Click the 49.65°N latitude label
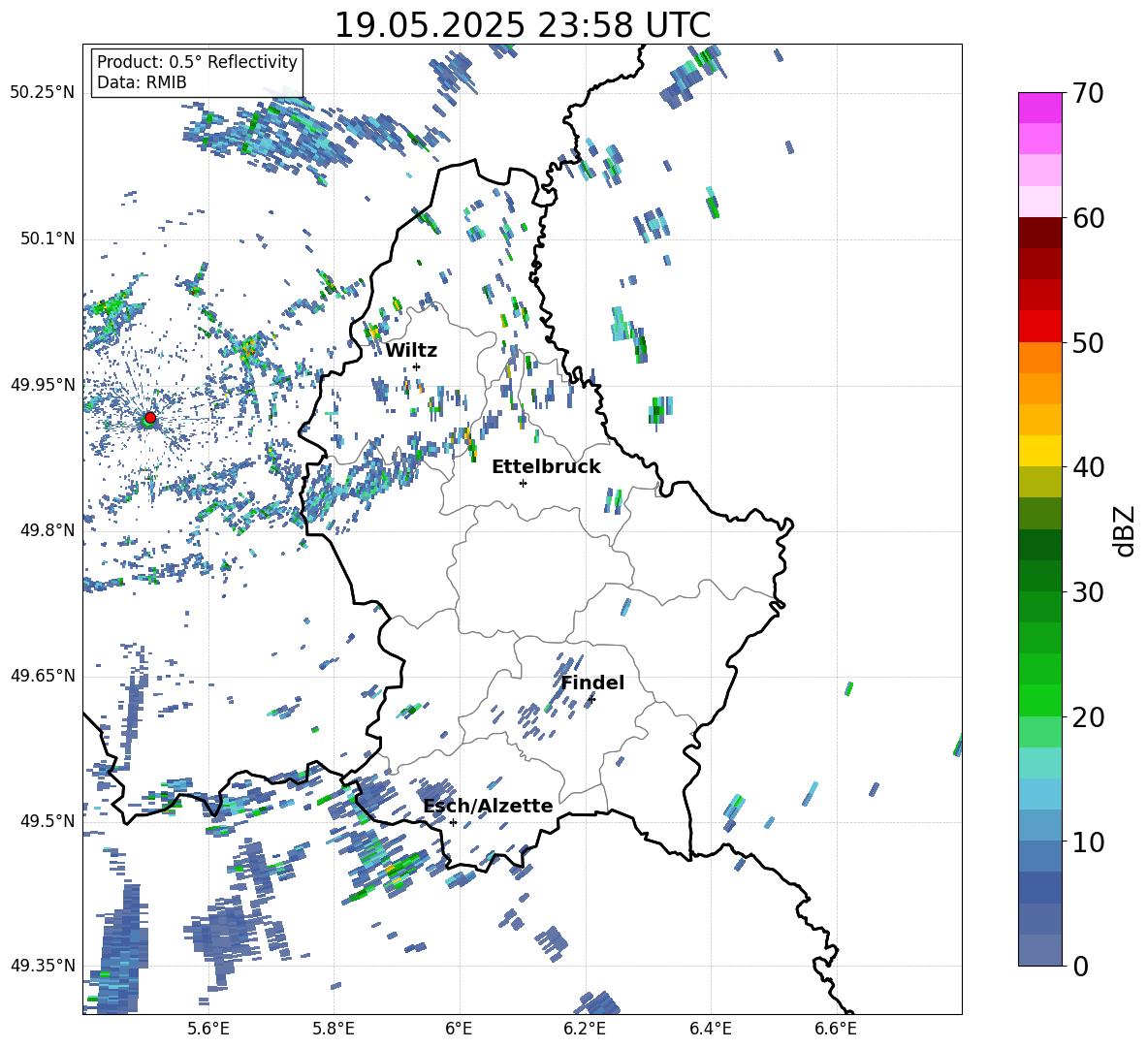1148x1048 pixels. tap(43, 677)
